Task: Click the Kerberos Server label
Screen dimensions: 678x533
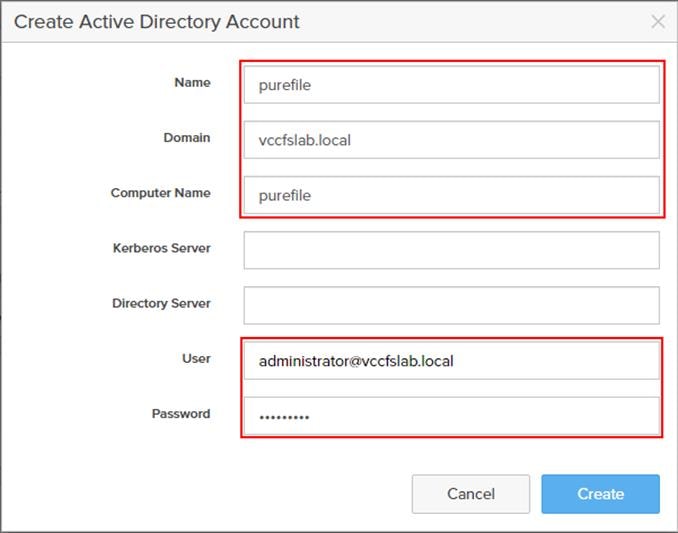Action: 161,248
